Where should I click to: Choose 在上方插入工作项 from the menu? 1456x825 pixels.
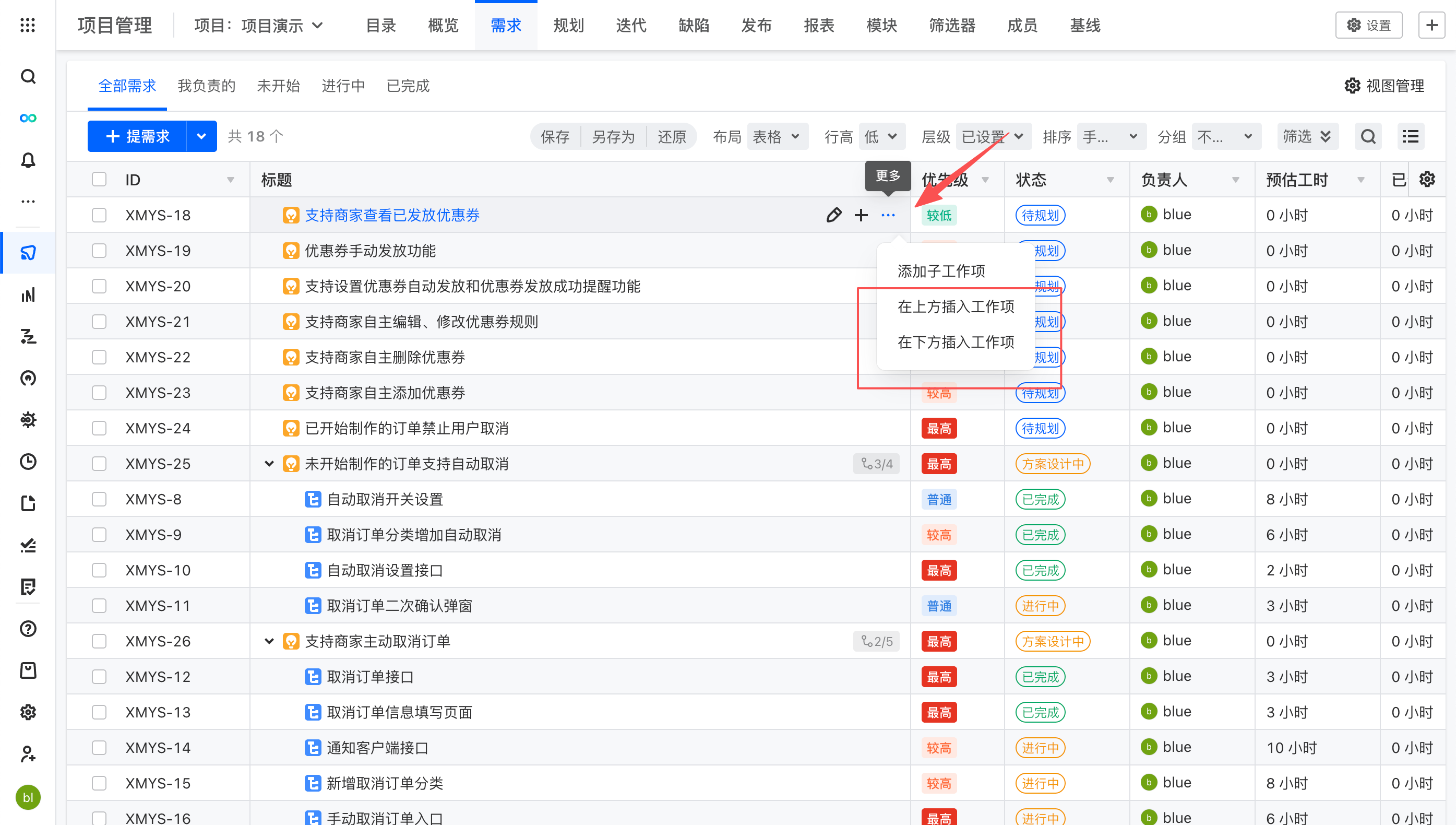956,307
